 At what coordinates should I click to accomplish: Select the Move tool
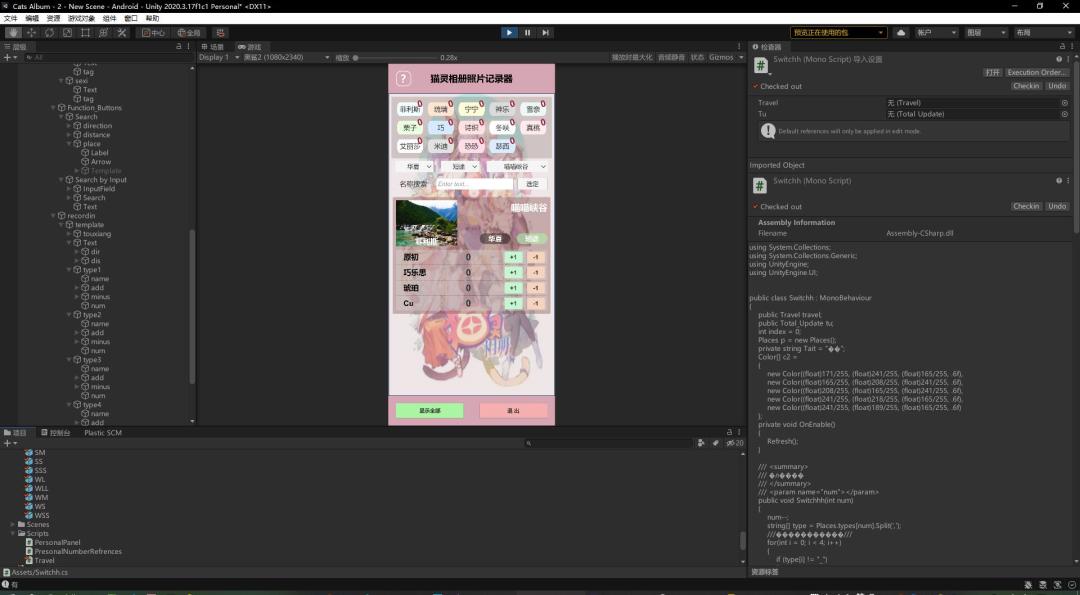(x=31, y=32)
